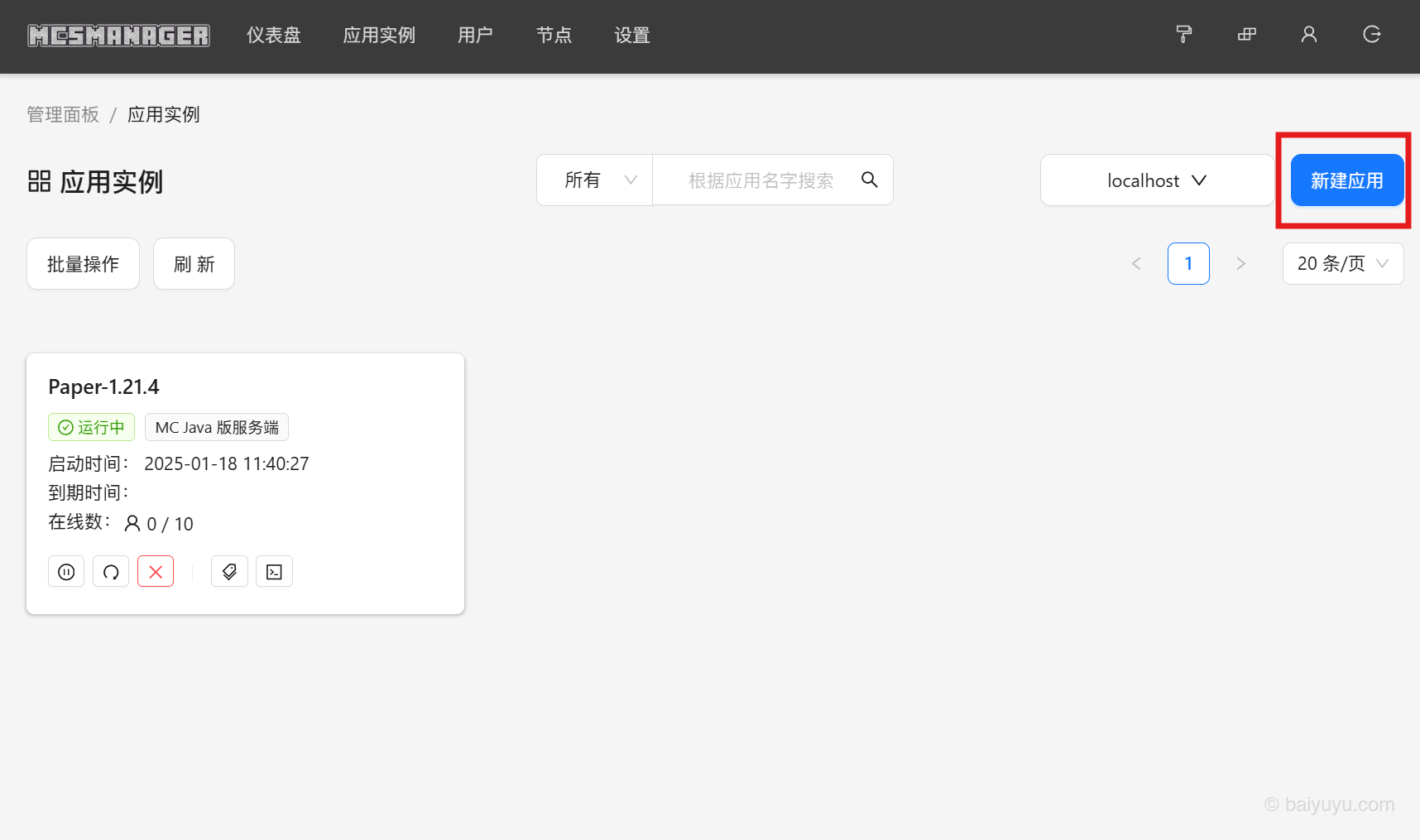Restart Paper-1.21.4 using the restart icon

pos(111,571)
